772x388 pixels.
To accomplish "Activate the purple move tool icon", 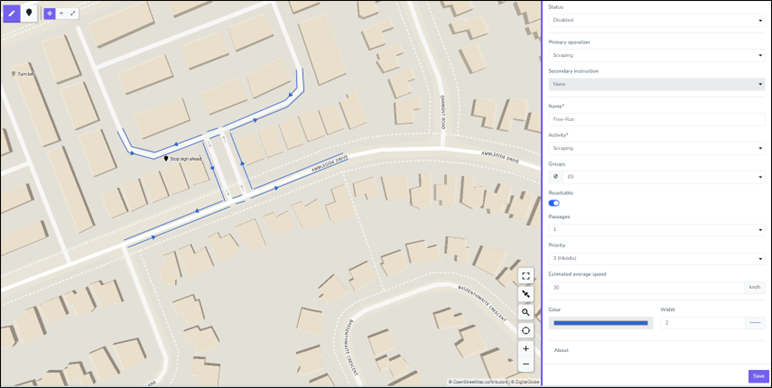I will pos(49,13).
